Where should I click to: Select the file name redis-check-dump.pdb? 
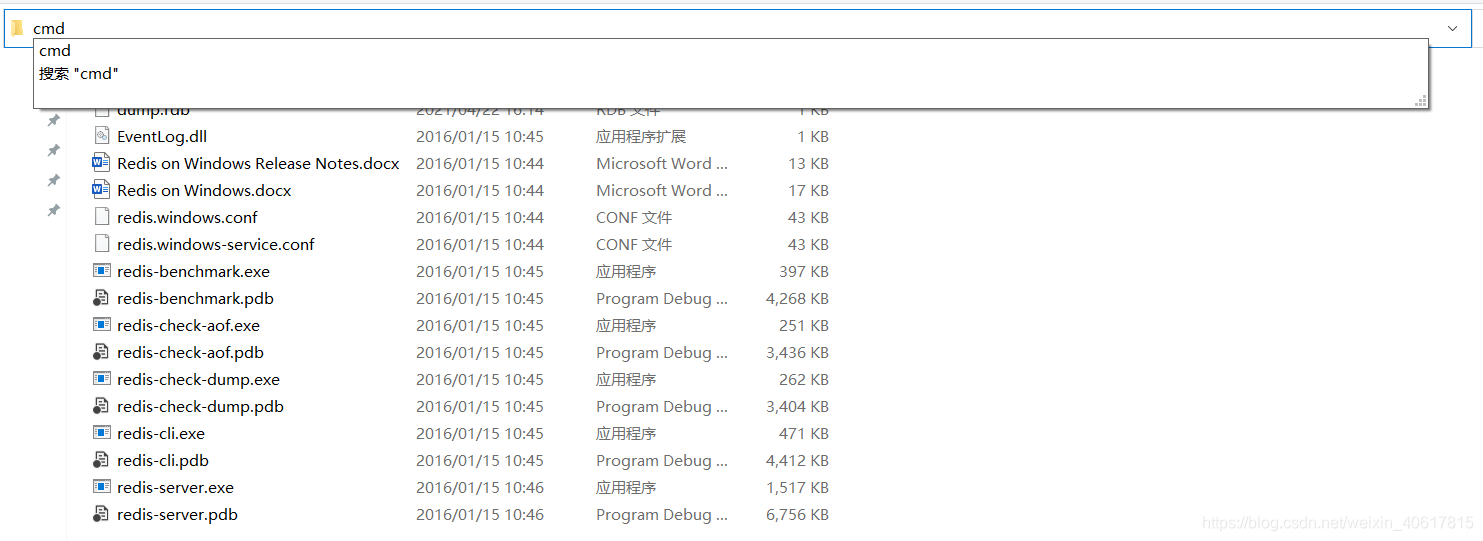200,406
